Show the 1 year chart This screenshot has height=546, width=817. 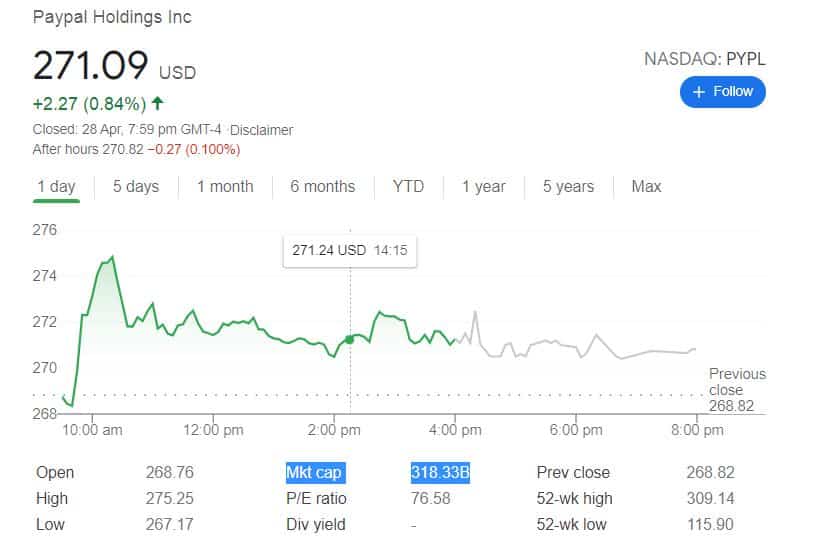(x=484, y=187)
